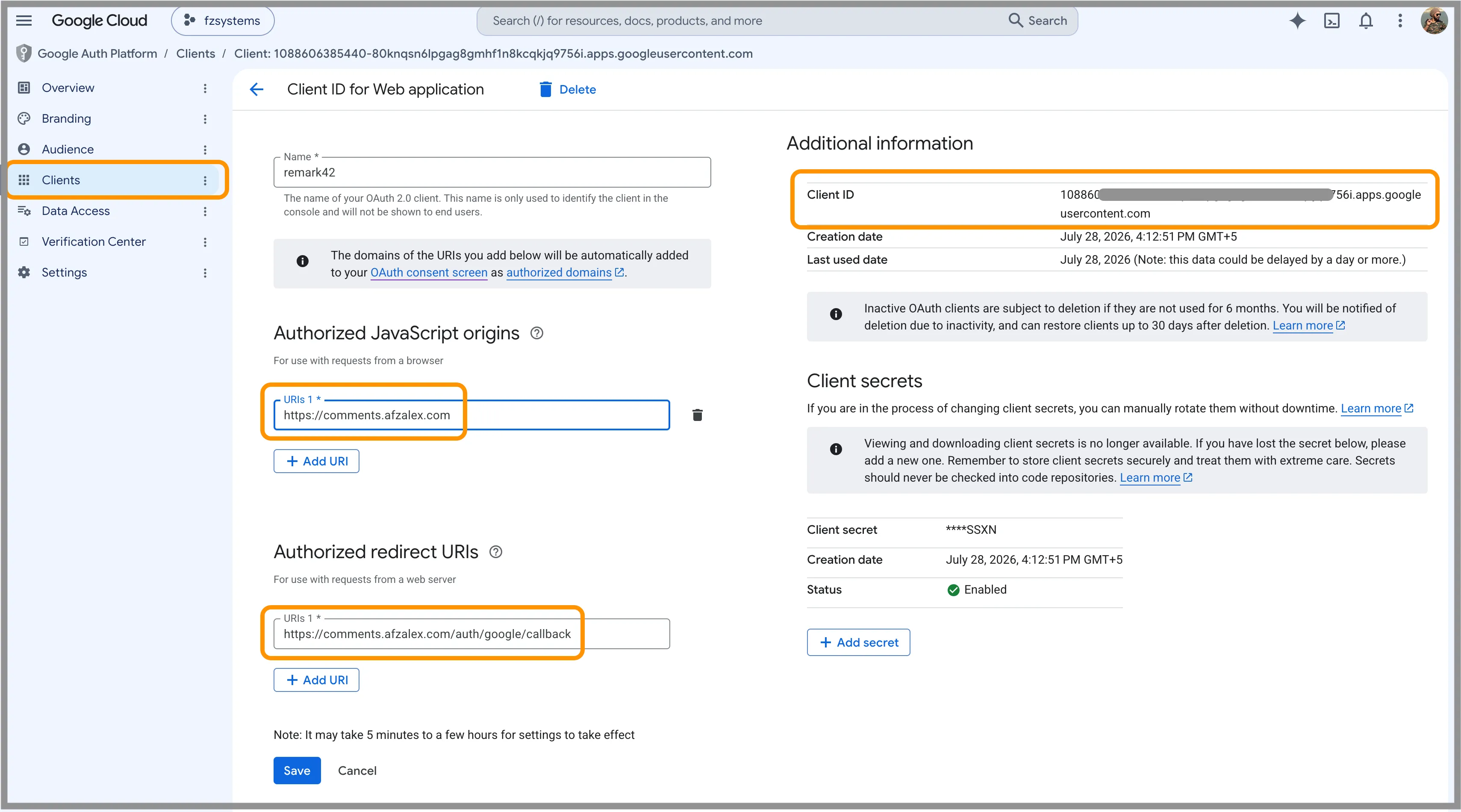Click the Branding palette icon in sidebar
The width and height of the screenshot is (1461, 812).
24,118
